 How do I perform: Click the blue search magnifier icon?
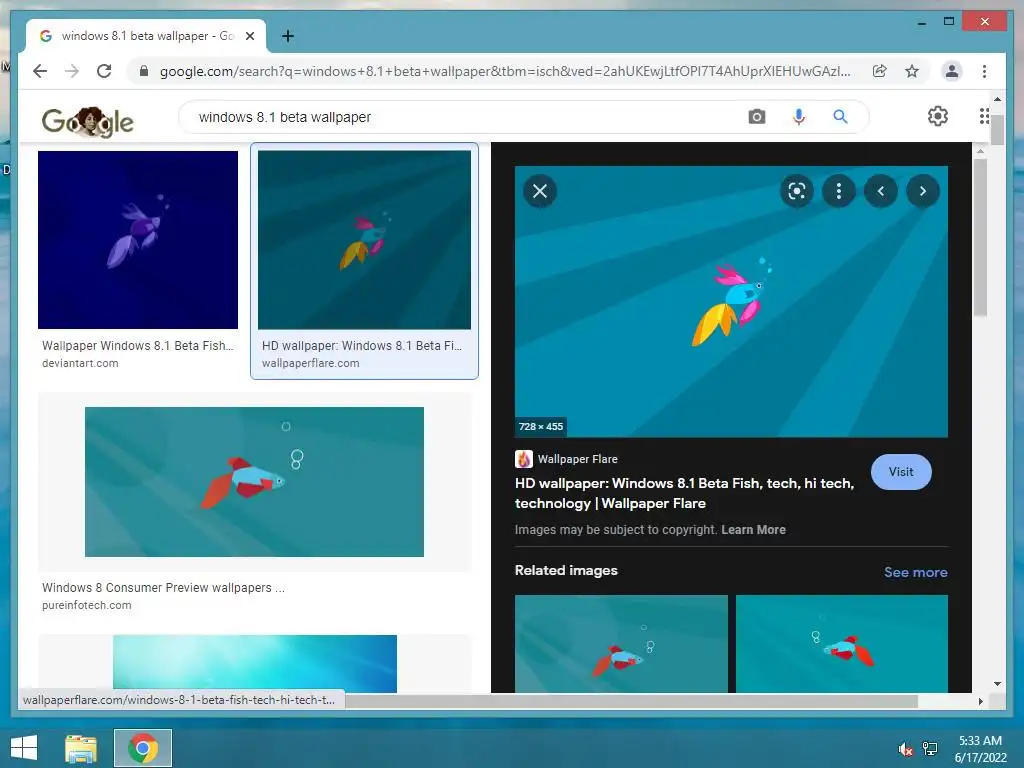(840, 117)
